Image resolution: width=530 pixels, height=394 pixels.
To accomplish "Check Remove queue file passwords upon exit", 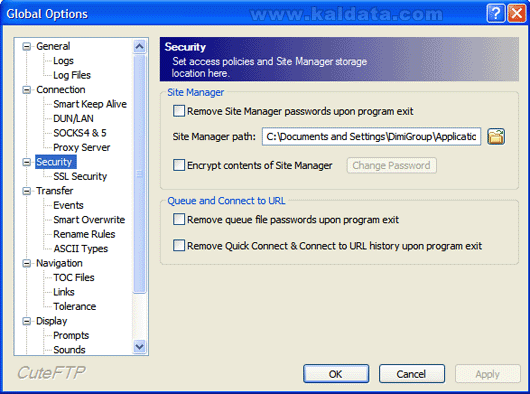I will pyautogui.click(x=179, y=219).
